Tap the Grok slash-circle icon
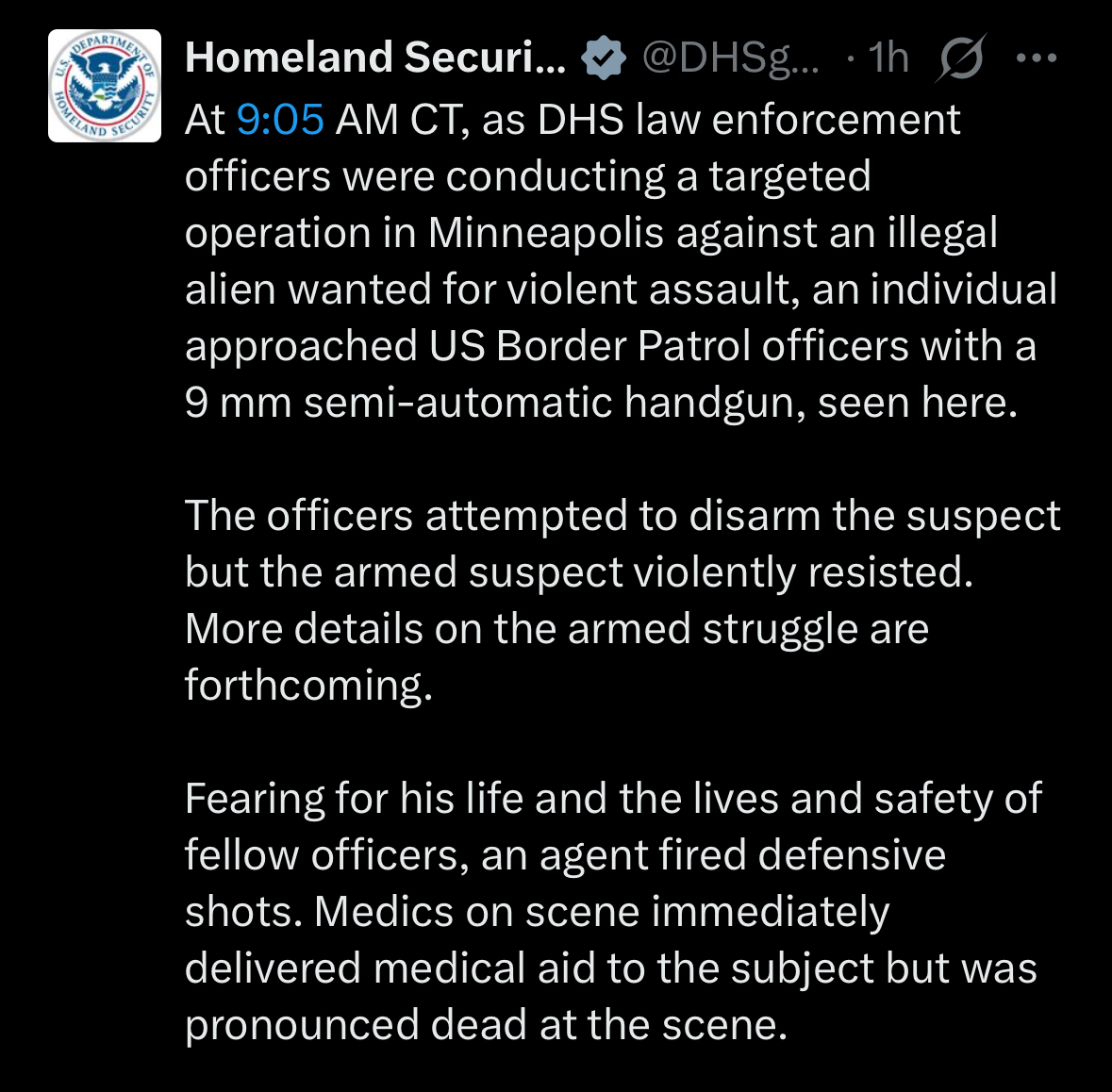 [x=961, y=58]
